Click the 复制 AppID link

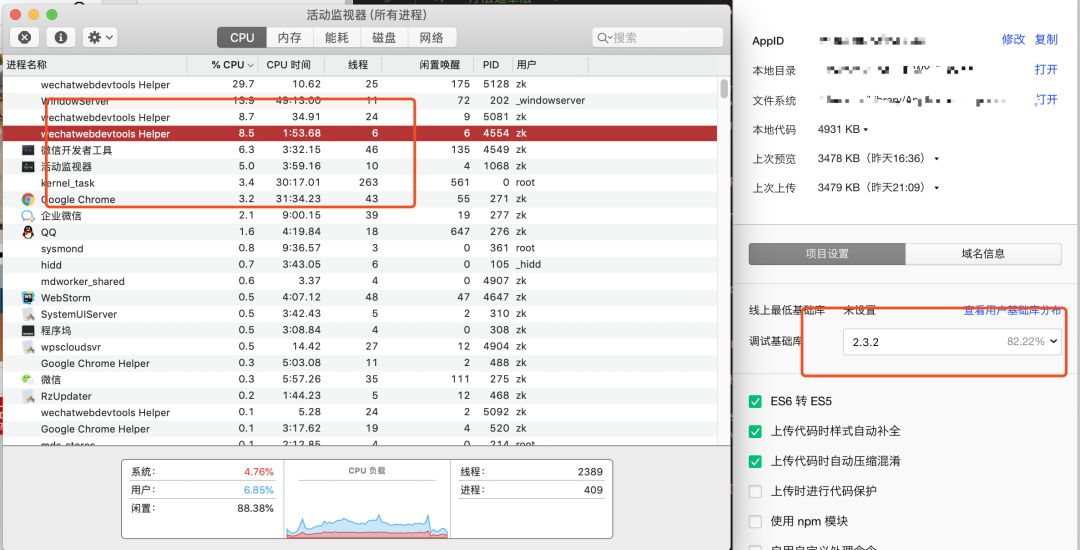coord(1046,39)
